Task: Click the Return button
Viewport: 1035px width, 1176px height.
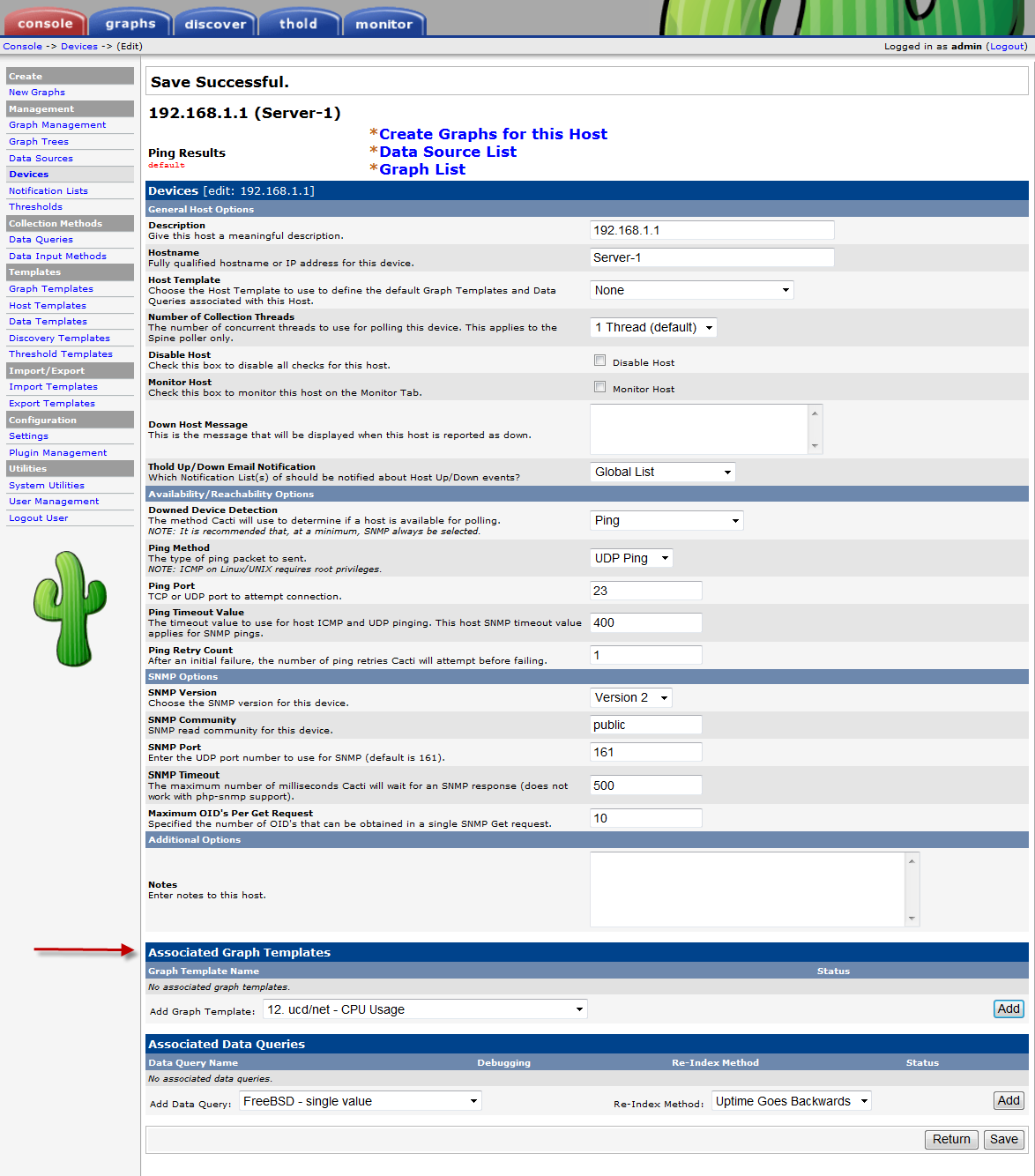Action: tap(951, 1139)
